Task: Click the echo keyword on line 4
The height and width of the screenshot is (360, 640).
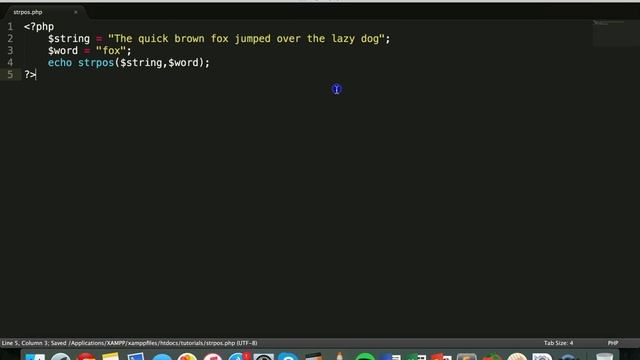Action: pyautogui.click(x=60, y=62)
